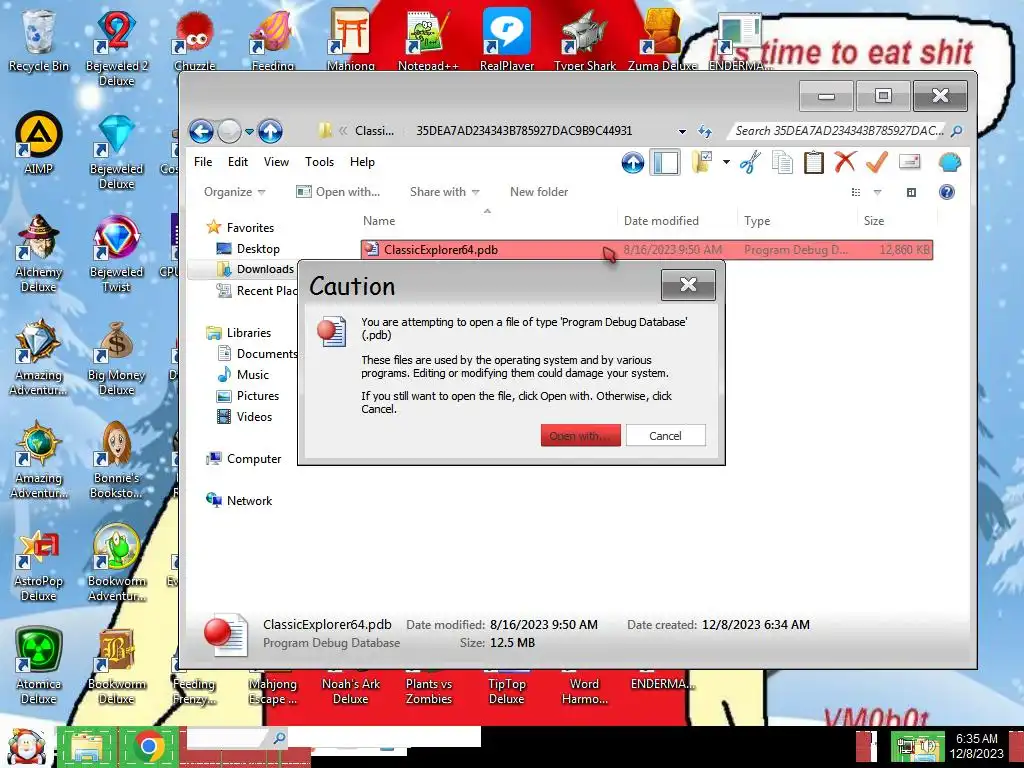Click the blue Help question mark icon
Image resolution: width=1024 pixels, height=768 pixels.
tap(946, 192)
